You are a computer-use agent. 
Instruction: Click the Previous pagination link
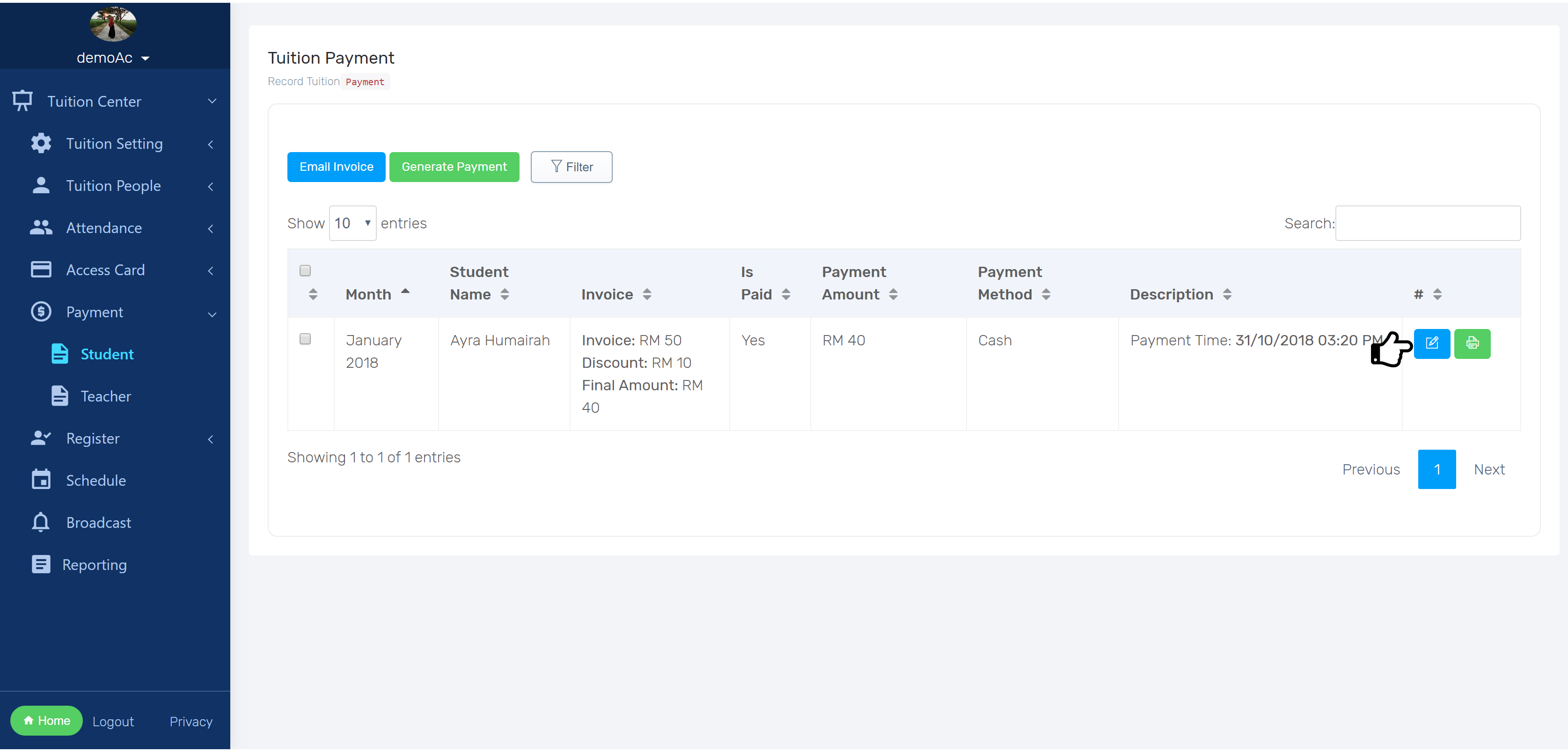tap(1371, 469)
